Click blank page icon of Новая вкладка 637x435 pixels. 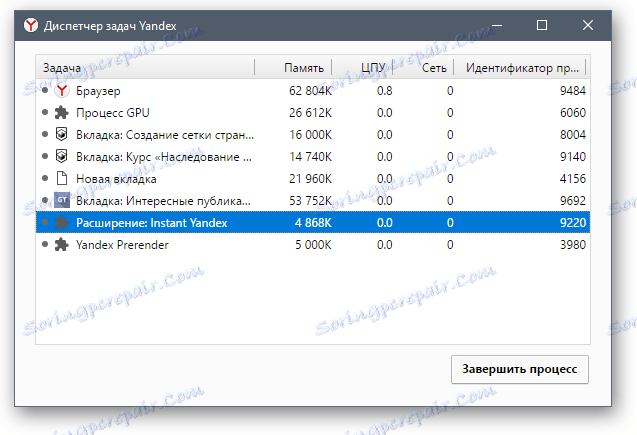(62, 178)
